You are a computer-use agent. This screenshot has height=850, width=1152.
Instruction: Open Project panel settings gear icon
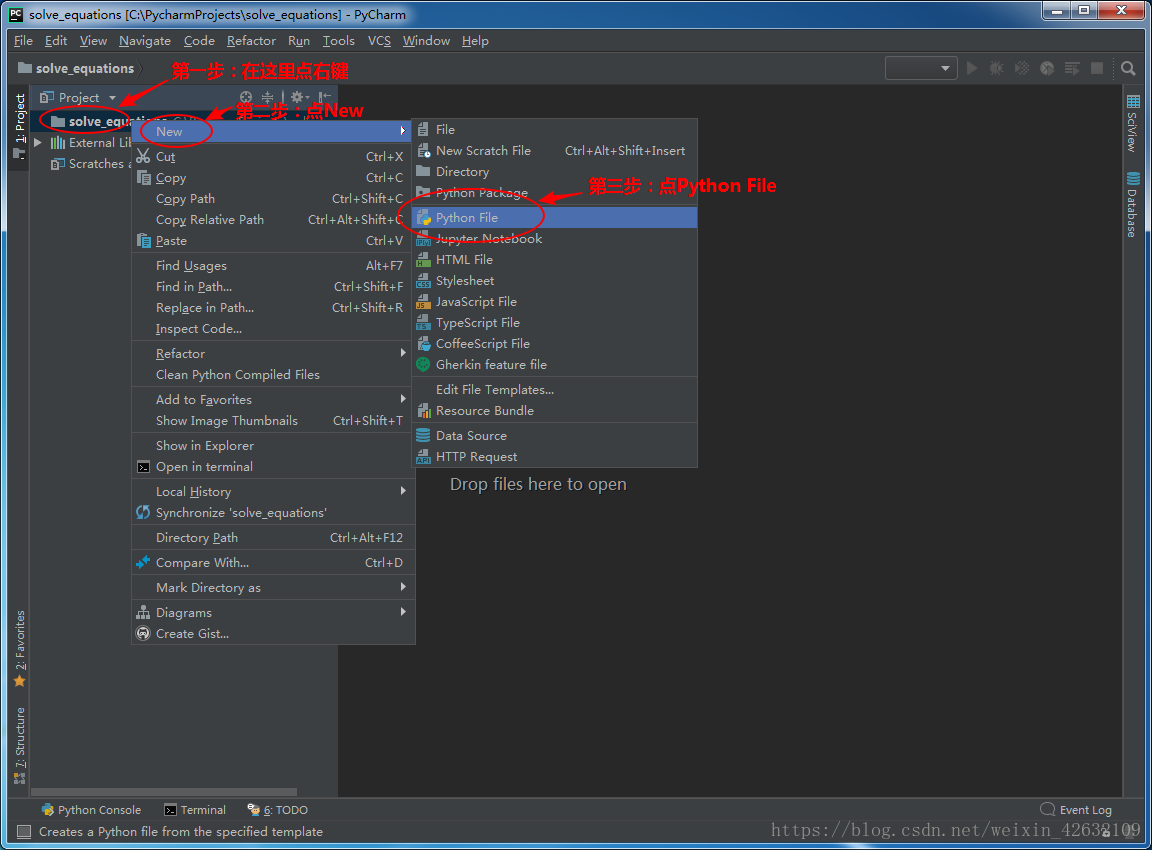click(298, 97)
